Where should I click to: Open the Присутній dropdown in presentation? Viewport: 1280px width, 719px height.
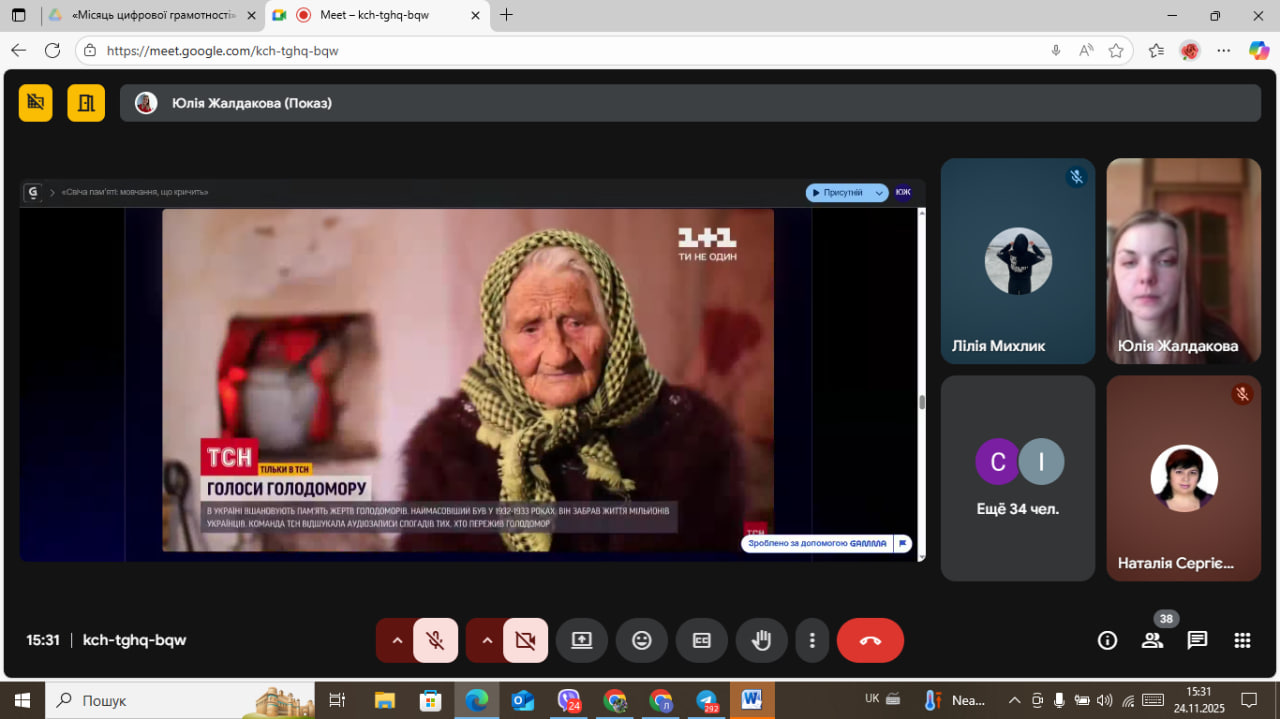[847, 192]
